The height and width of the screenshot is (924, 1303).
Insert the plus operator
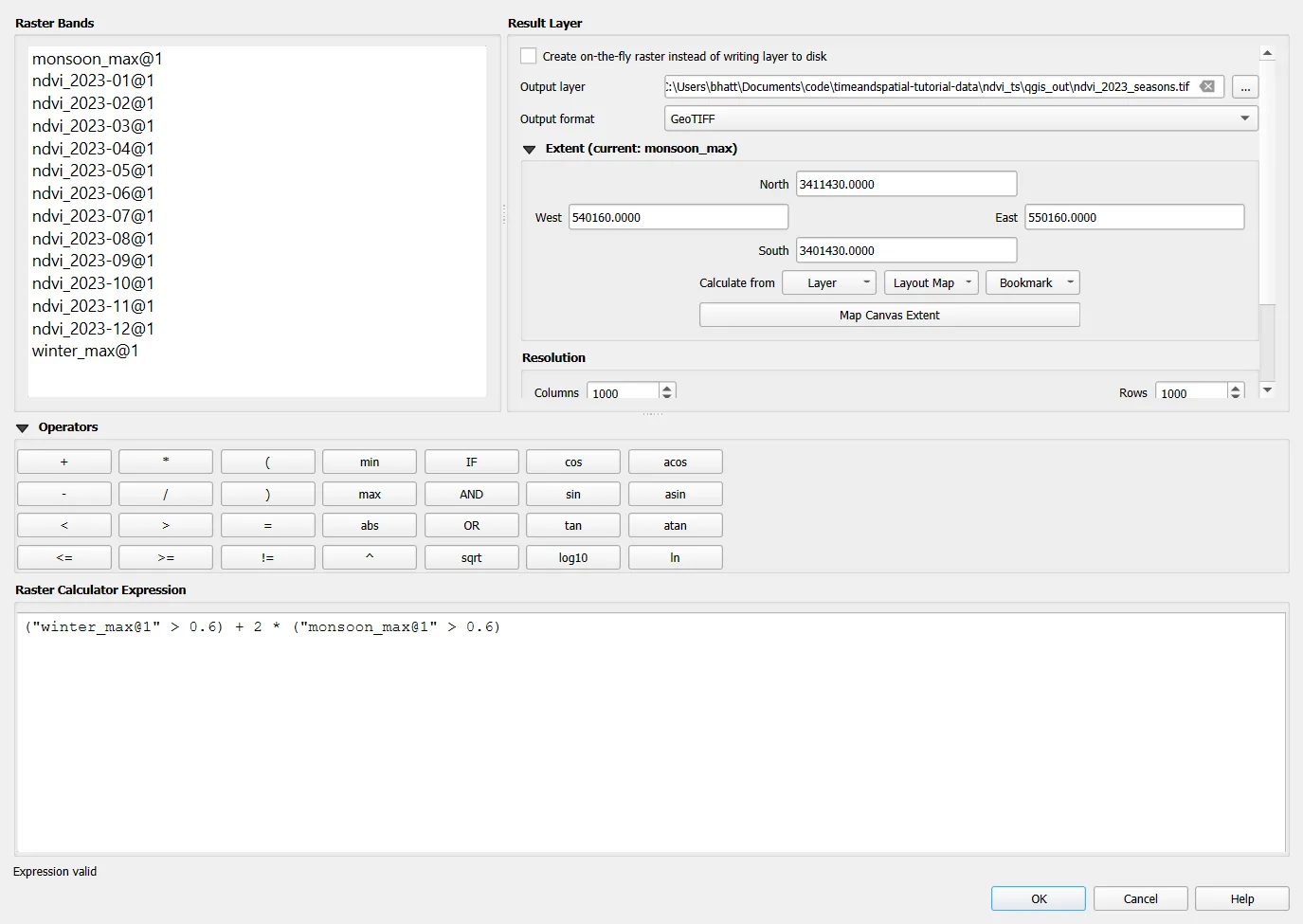tap(64, 462)
